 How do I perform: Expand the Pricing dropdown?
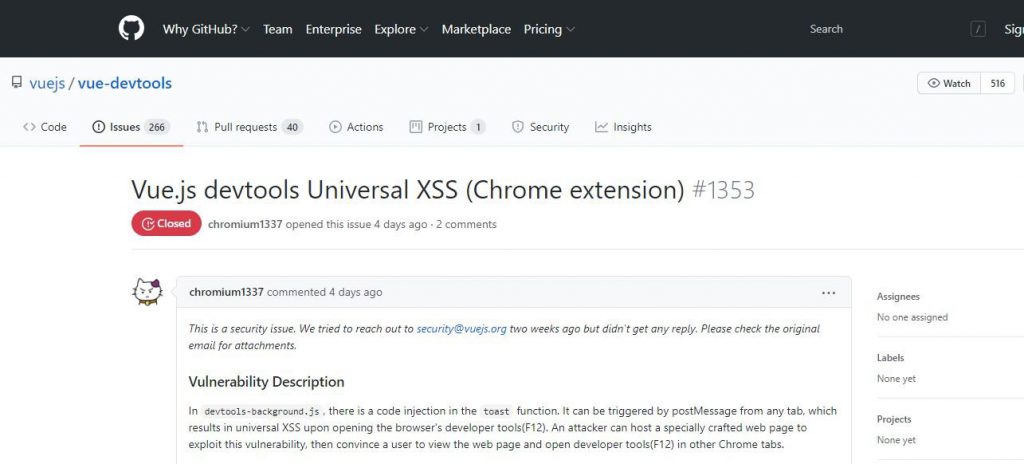(x=549, y=29)
